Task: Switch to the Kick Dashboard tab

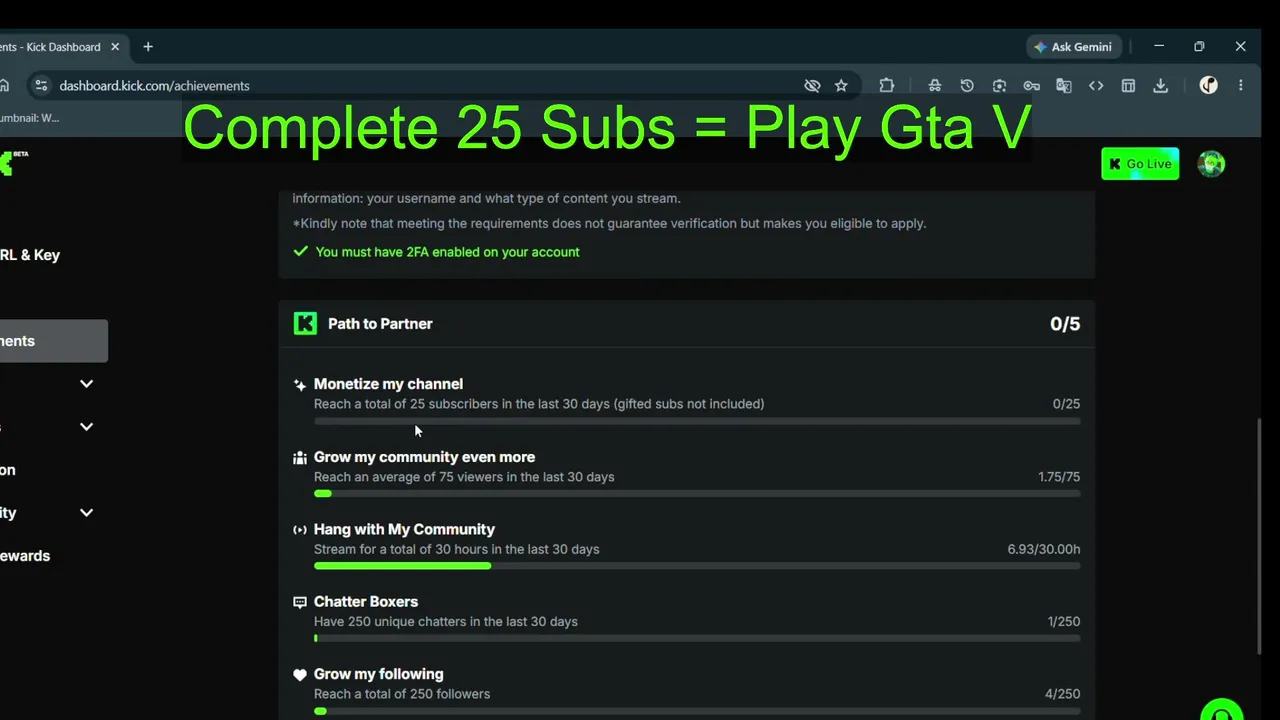Action: 55,47
